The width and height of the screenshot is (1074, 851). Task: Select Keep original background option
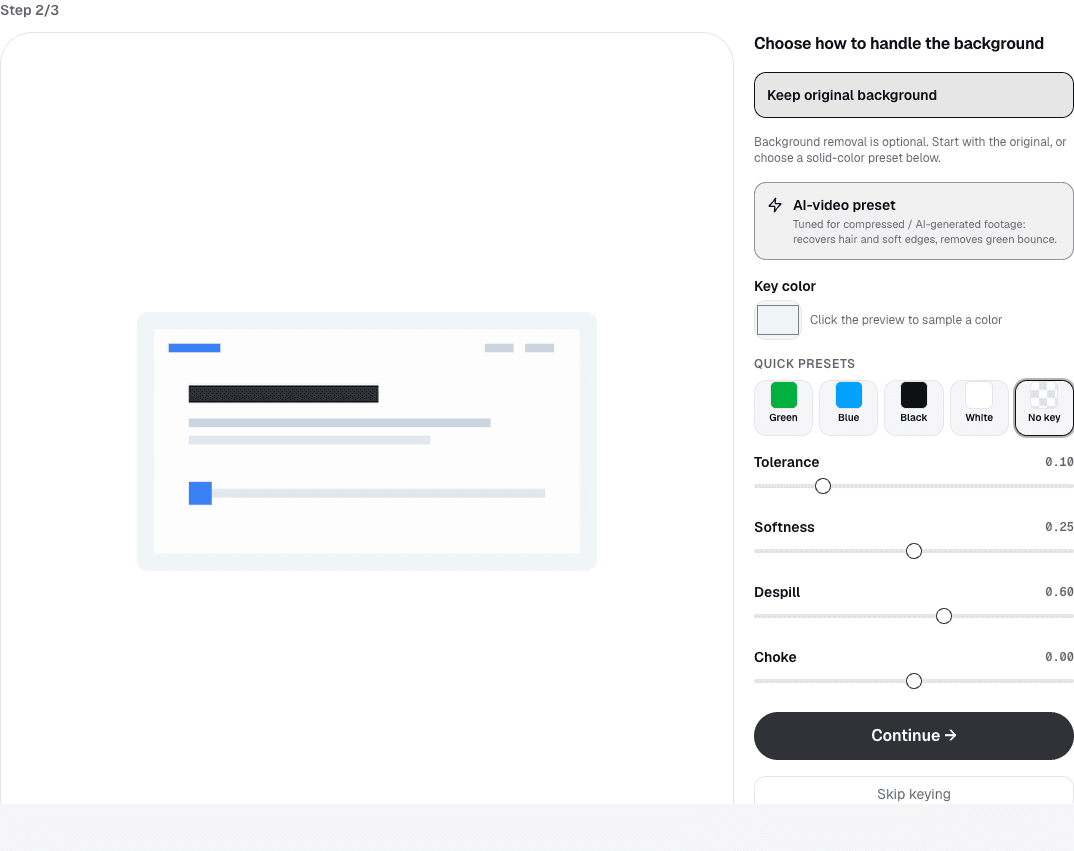914,95
